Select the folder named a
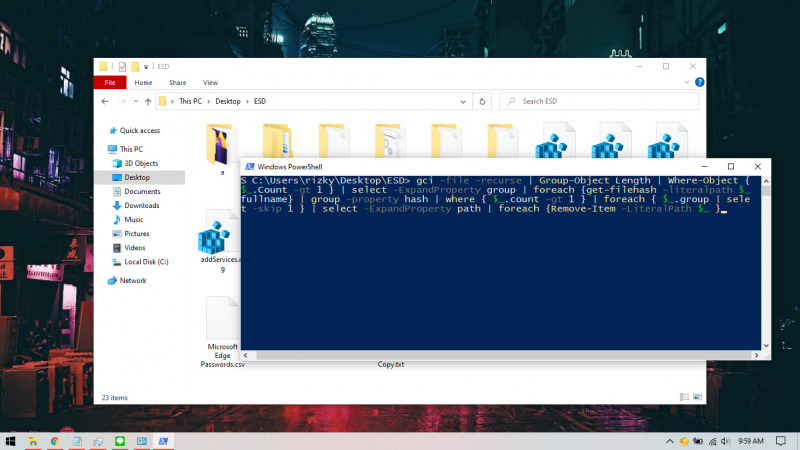Viewport: 800px width, 450px height. click(222, 148)
